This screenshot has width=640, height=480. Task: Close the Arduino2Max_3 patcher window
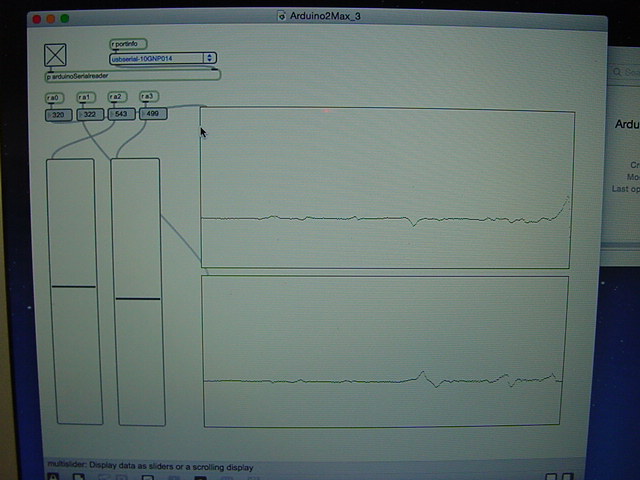[x=37, y=19]
